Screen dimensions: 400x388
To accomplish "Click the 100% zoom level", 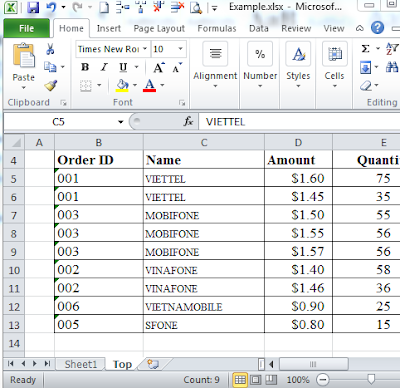I will (298, 380).
